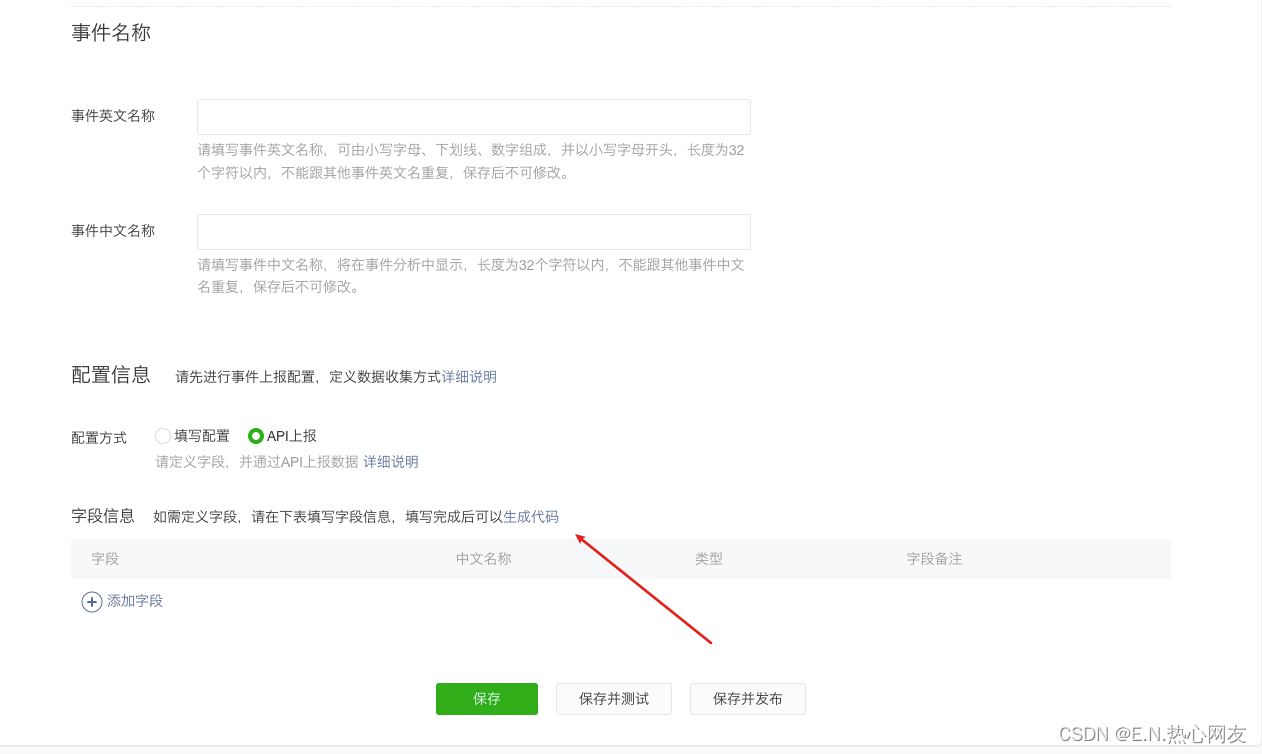Open 详细说明 link beside 配置信息
The width and height of the screenshot is (1262, 754).
[x=469, y=377]
